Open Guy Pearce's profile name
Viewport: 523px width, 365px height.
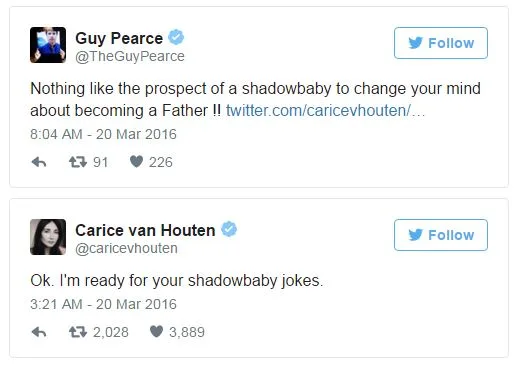click(x=119, y=38)
